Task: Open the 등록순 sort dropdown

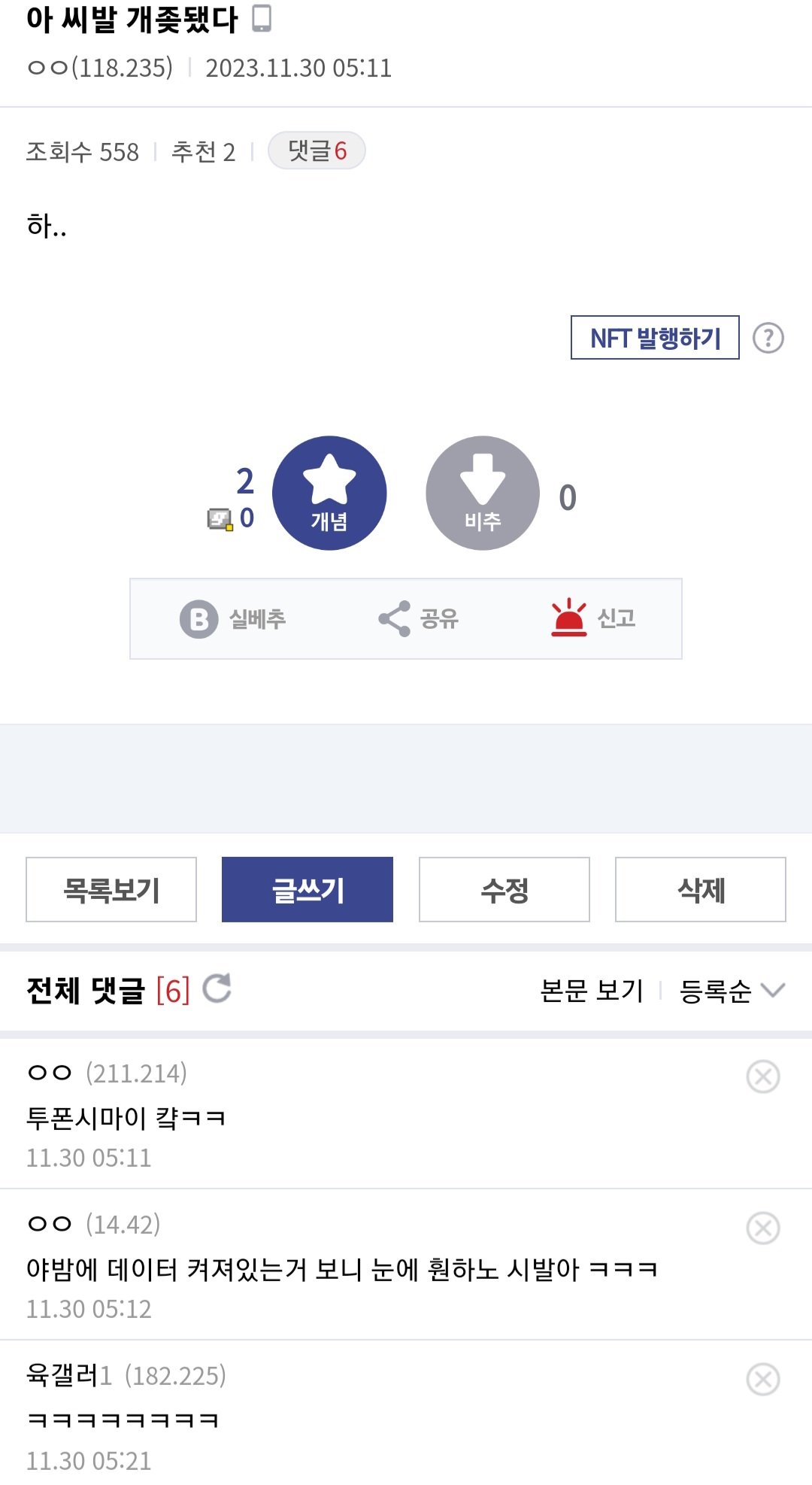Action: tap(732, 991)
